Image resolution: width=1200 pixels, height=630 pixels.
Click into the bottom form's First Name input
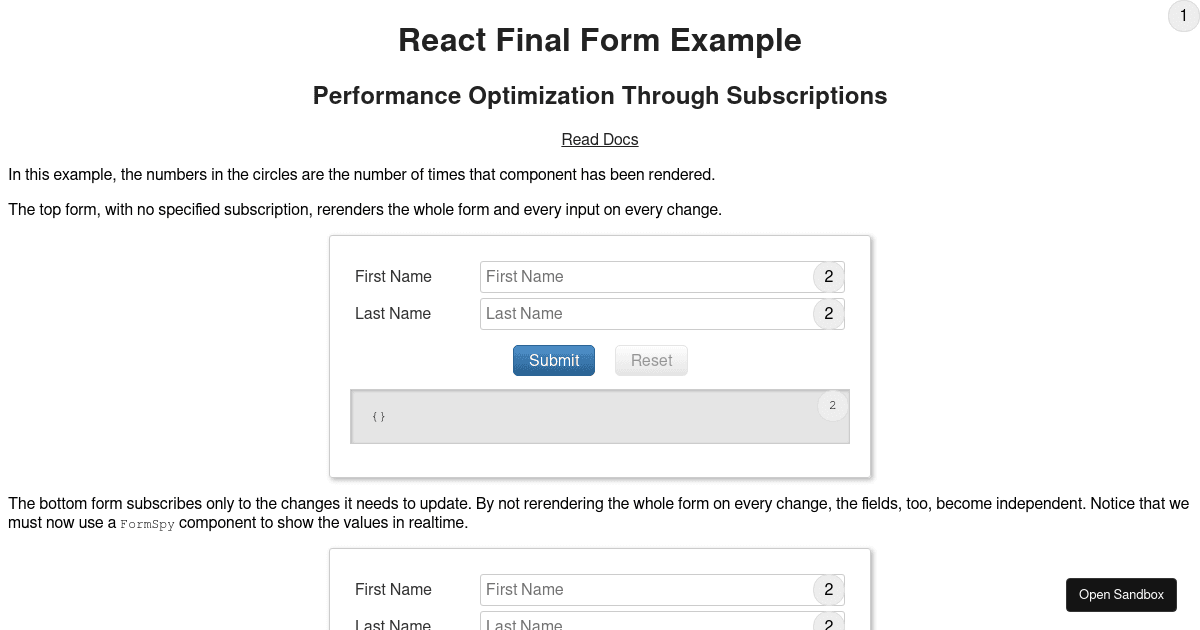tap(640, 590)
